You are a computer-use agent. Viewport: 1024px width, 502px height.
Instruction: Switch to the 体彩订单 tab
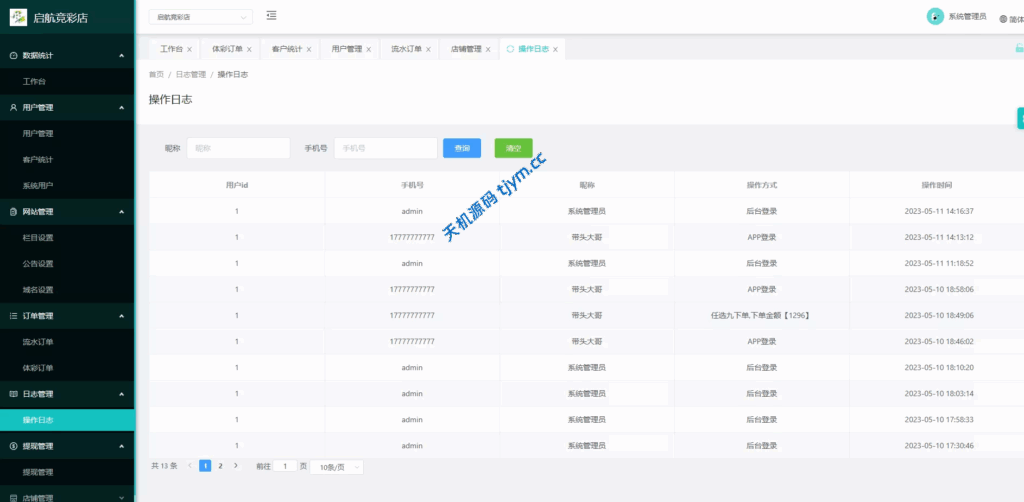click(227, 49)
